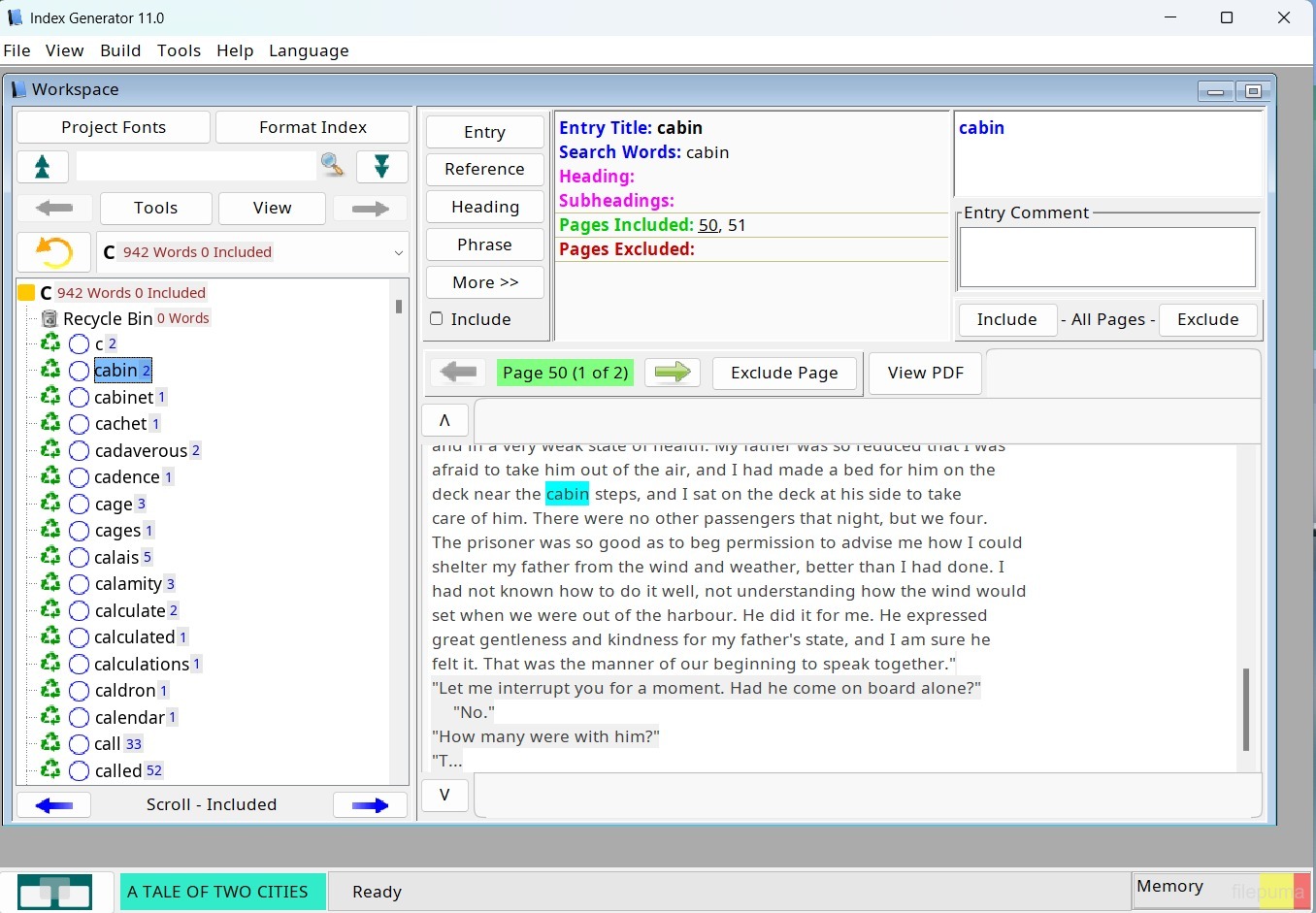1316x913 pixels.
Task: Expand the More >> options
Action: point(485,282)
